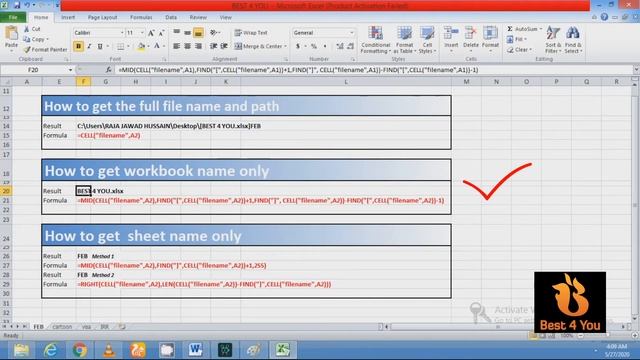Screen dimensions: 640x360
Task: Click inside the formula bar text
Action: tap(298, 70)
